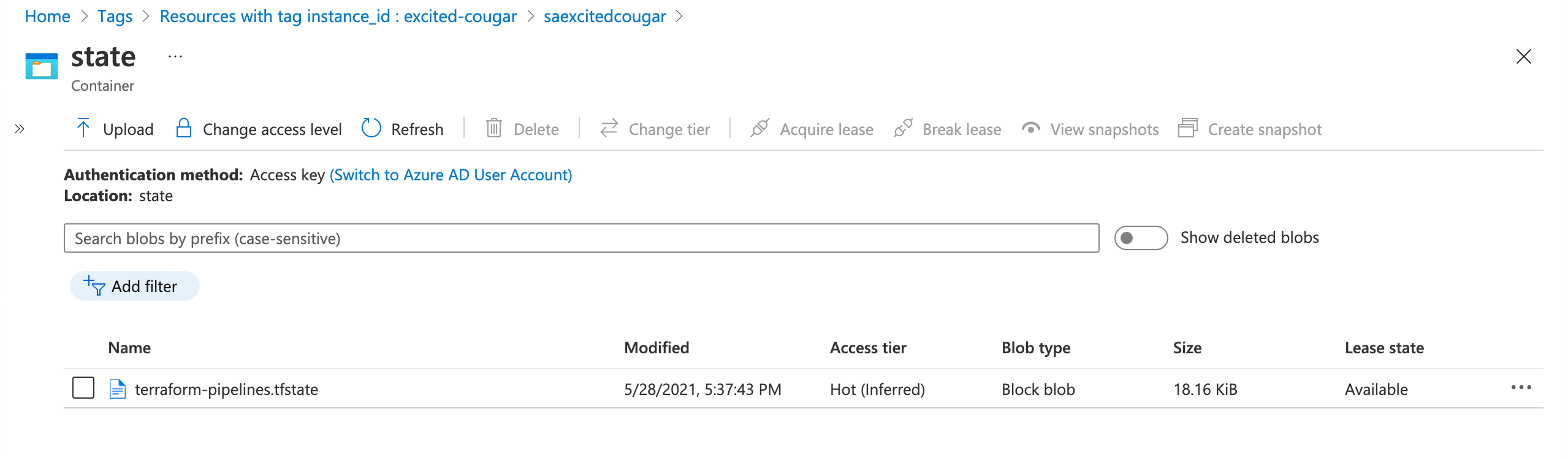This screenshot has height=460, width=1568.
Task: Click the Refresh circular arrow icon
Action: coord(371,128)
